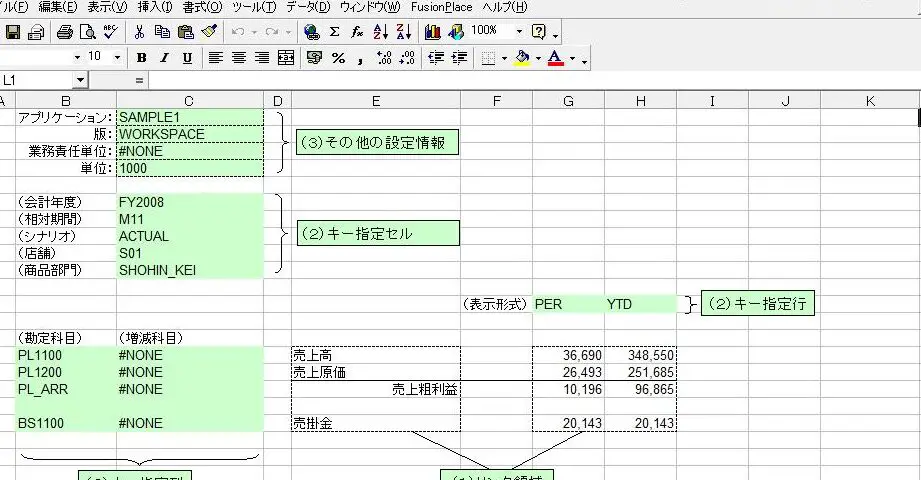The image size is (921, 480).
Task: Apply Merge and Center to cells
Action: pyautogui.click(x=286, y=58)
